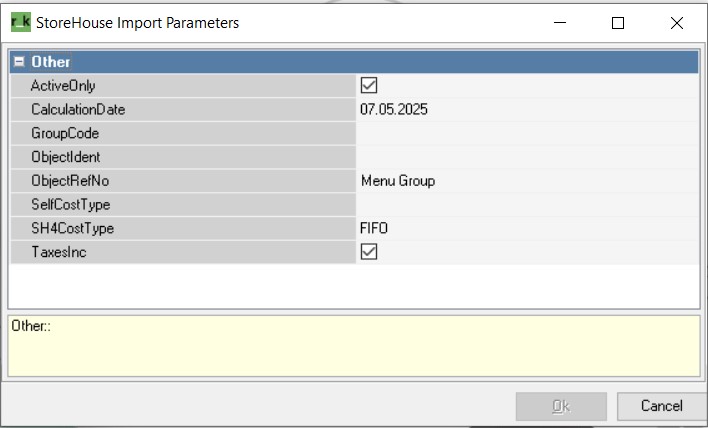Click the Cancel button
Image resolution: width=708 pixels, height=428 pixels.
click(x=661, y=406)
